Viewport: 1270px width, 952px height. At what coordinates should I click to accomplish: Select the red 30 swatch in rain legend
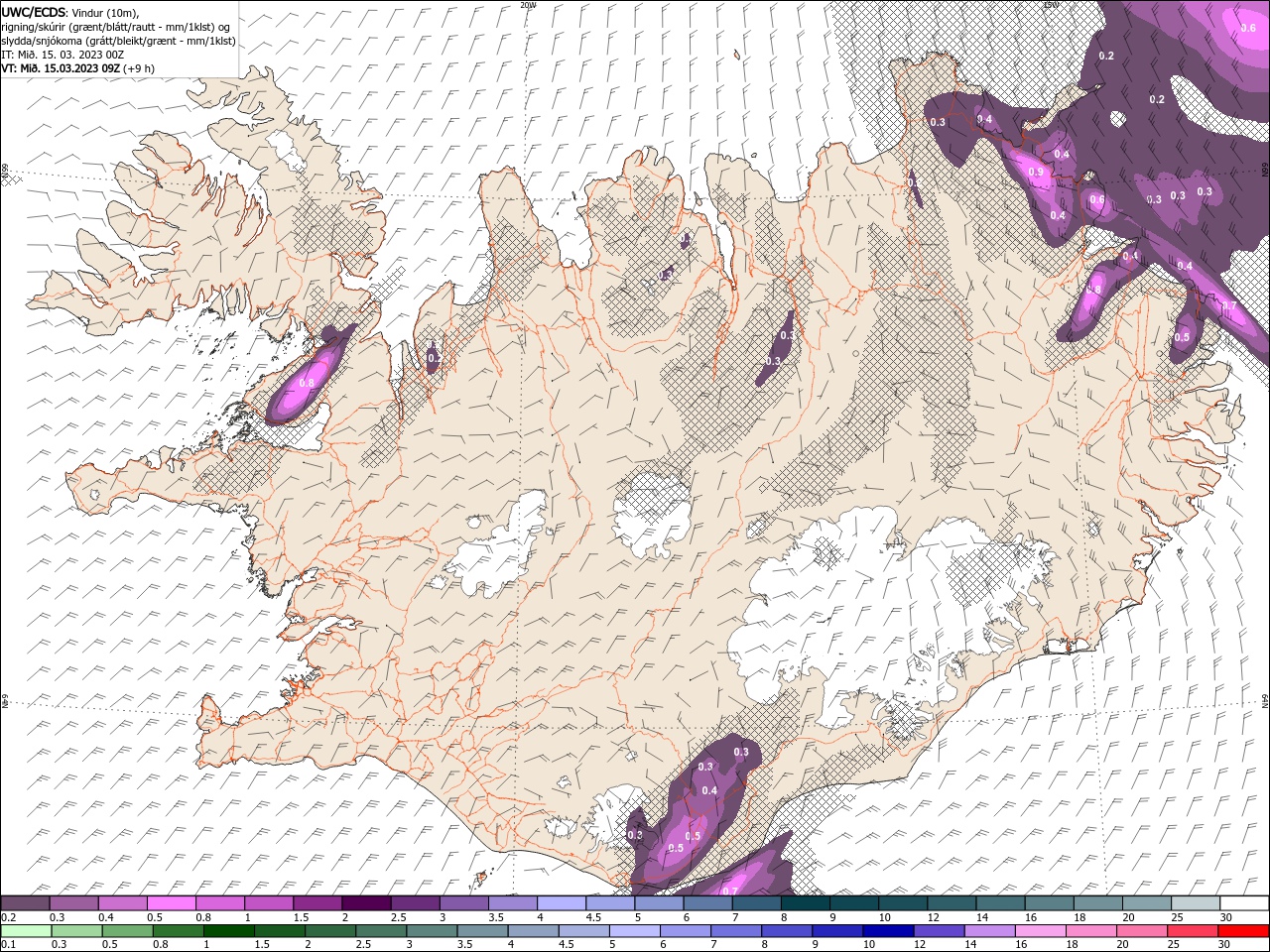click(x=1243, y=931)
